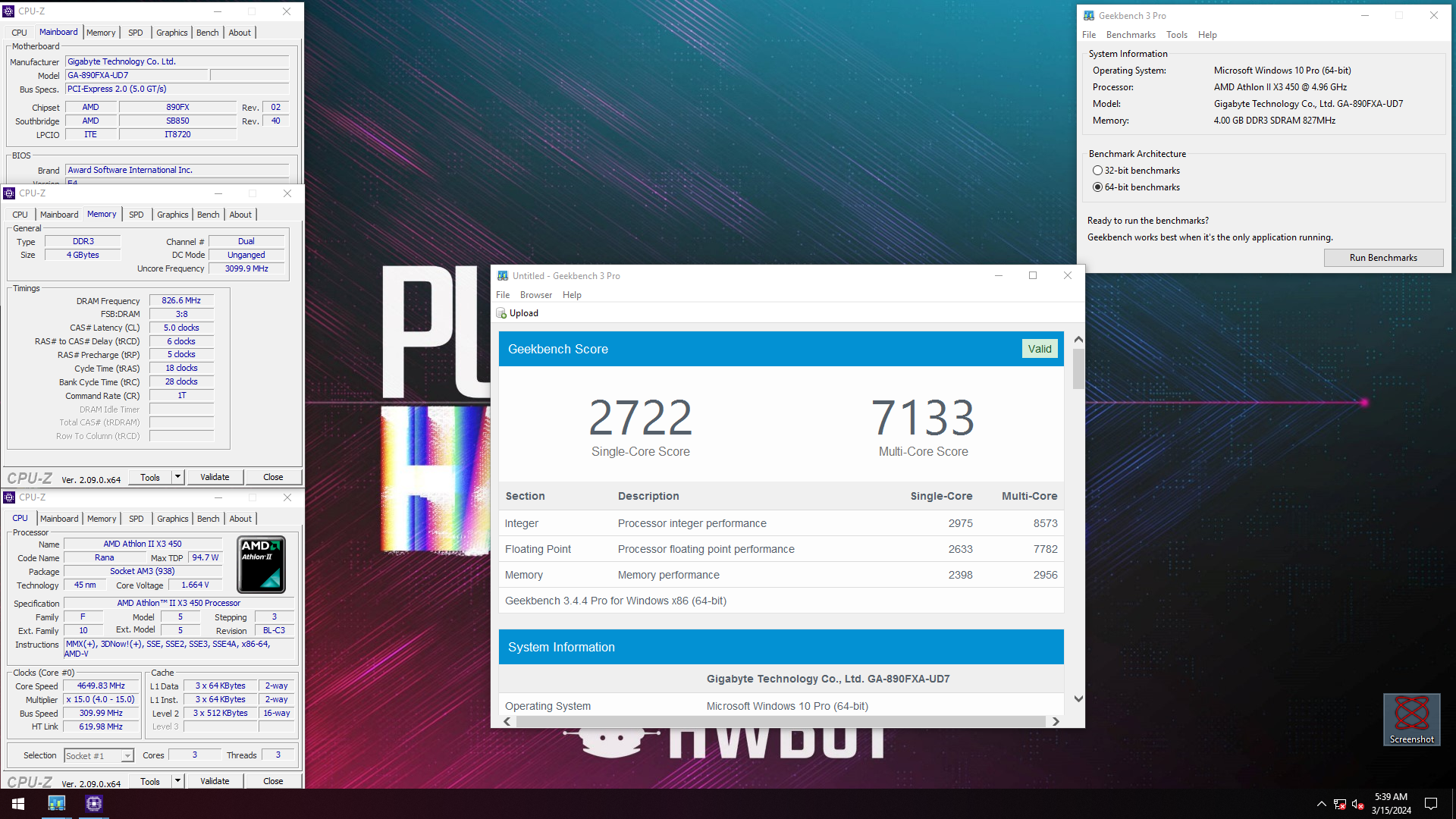This screenshot has width=1456, height=819.
Task: Open the notification center icon
Action: click(1431, 804)
